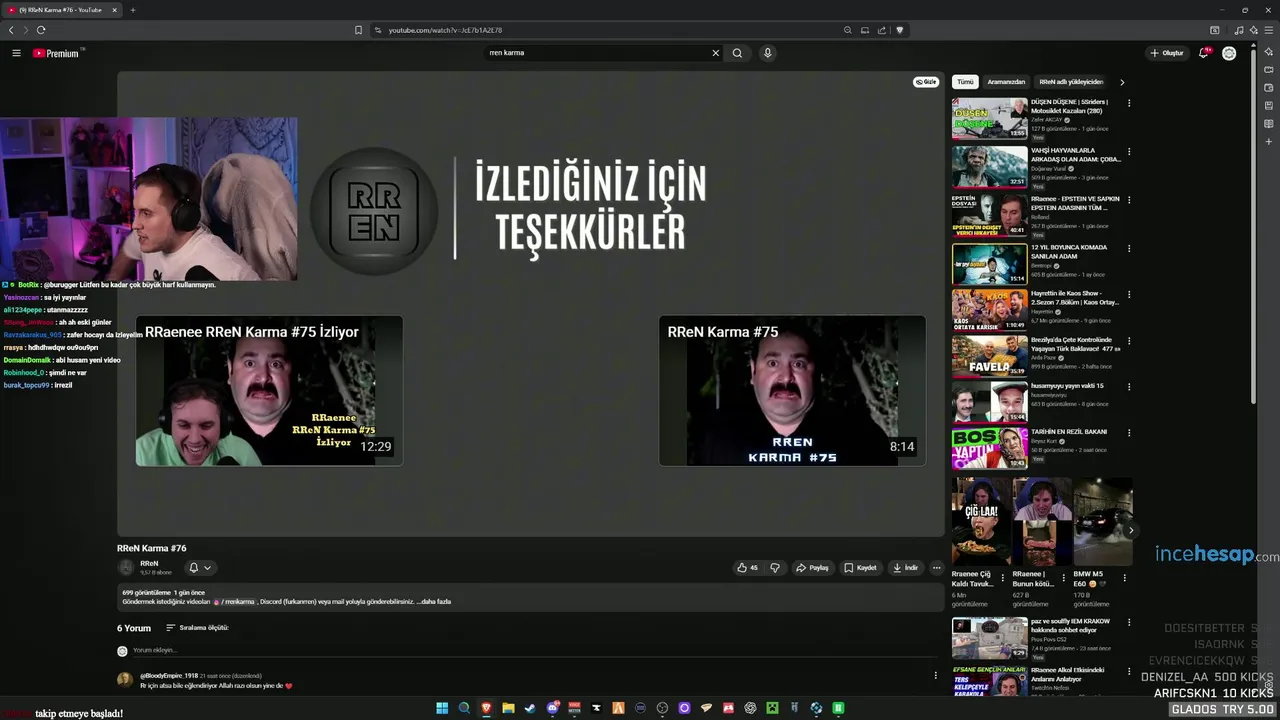Viewport: 1280px width, 720px height.
Task: Open options for 'DÜŞEN DÜŞENE' suggestion
Action: 1129,103
